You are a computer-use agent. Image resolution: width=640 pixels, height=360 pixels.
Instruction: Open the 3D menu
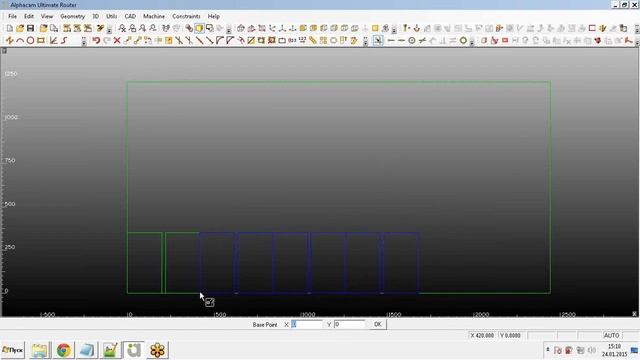point(96,16)
